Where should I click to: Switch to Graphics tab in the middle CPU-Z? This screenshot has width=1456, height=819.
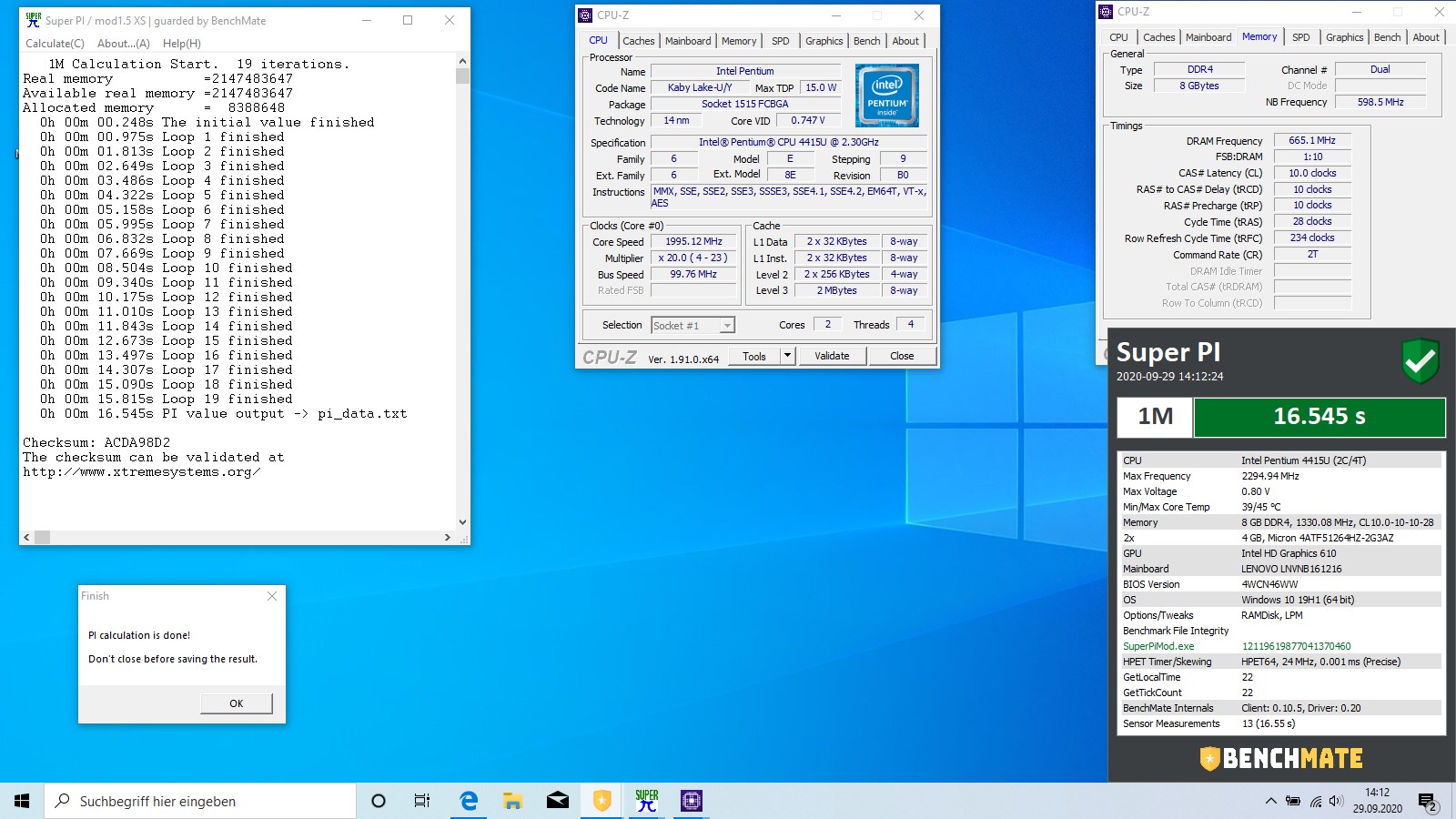click(x=824, y=41)
